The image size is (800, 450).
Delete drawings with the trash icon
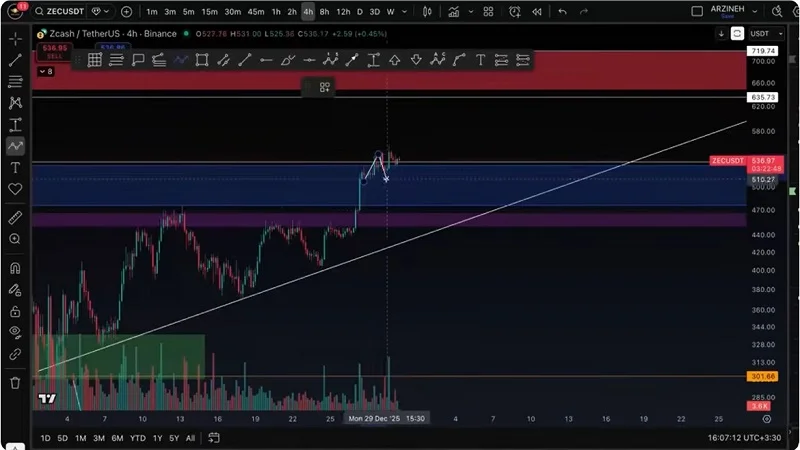click(x=15, y=382)
